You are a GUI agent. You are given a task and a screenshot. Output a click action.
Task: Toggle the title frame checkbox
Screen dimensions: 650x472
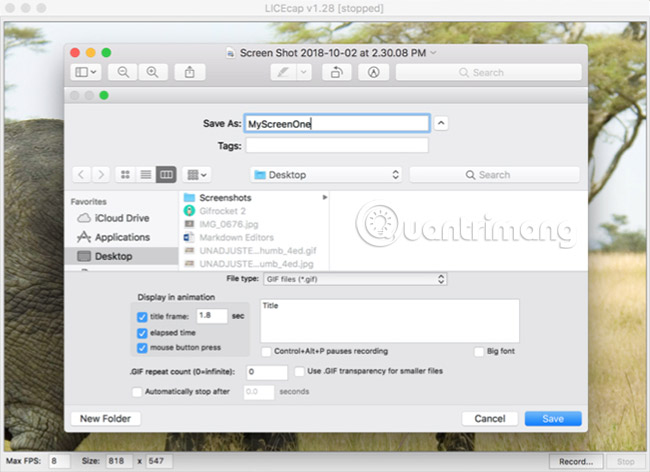(142, 317)
